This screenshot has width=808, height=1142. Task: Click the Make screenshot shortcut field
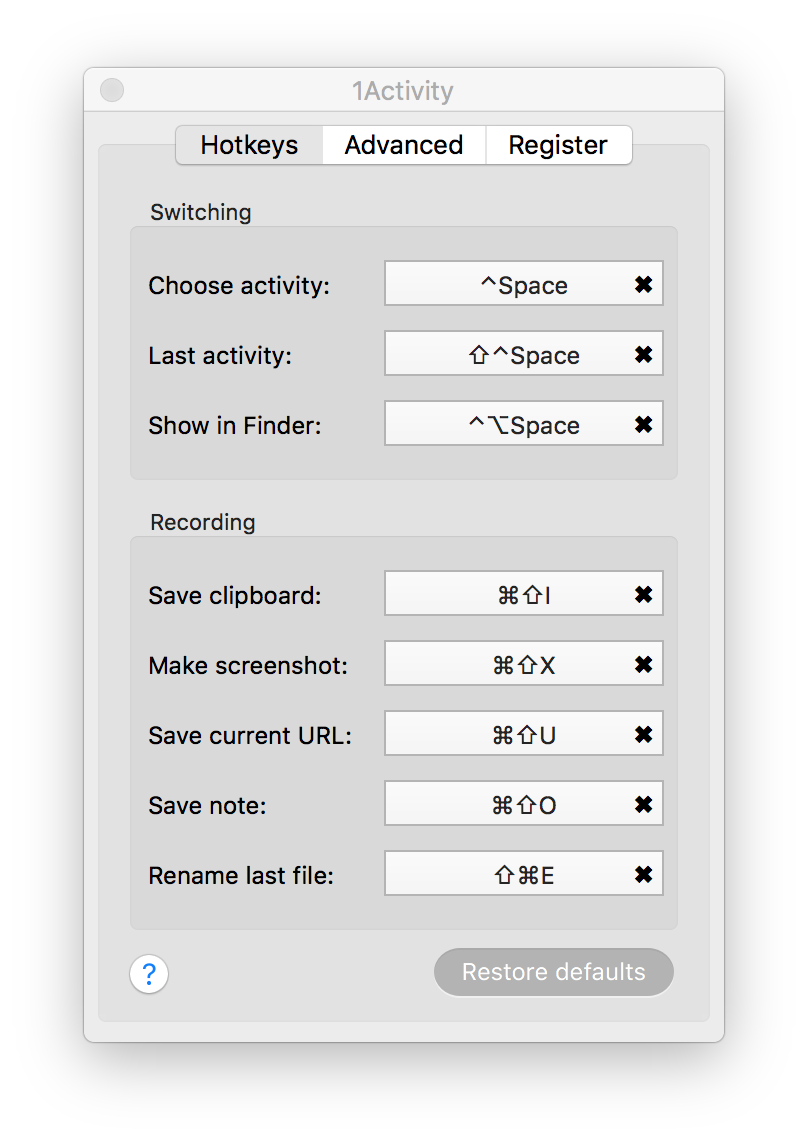(505, 665)
